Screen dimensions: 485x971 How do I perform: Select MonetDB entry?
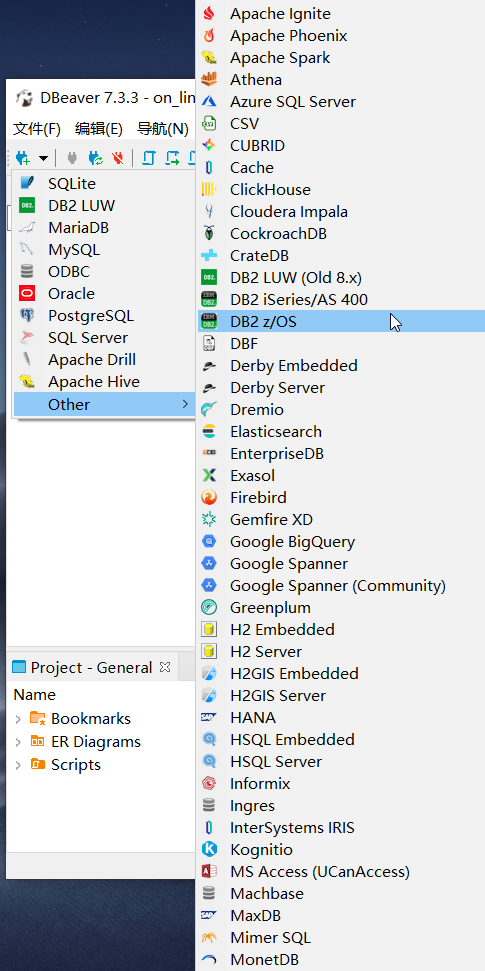(341, 960)
